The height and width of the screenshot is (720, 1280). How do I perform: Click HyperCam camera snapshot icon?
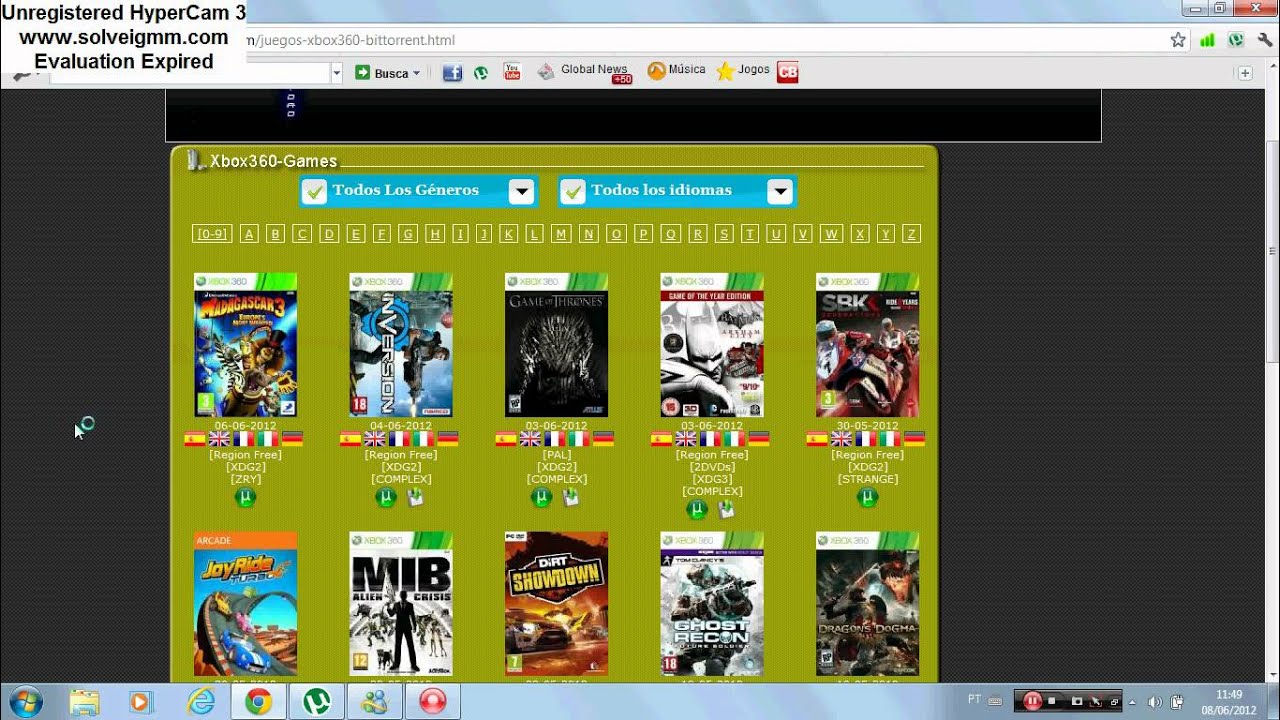pos(1075,701)
